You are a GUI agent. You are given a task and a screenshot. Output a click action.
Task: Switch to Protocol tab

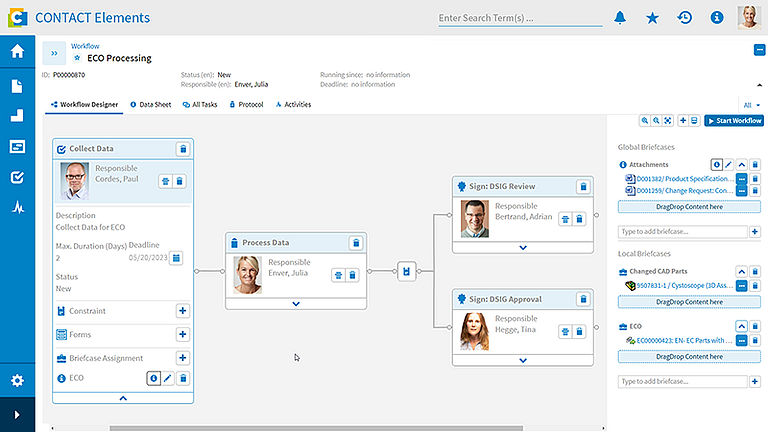(246, 104)
